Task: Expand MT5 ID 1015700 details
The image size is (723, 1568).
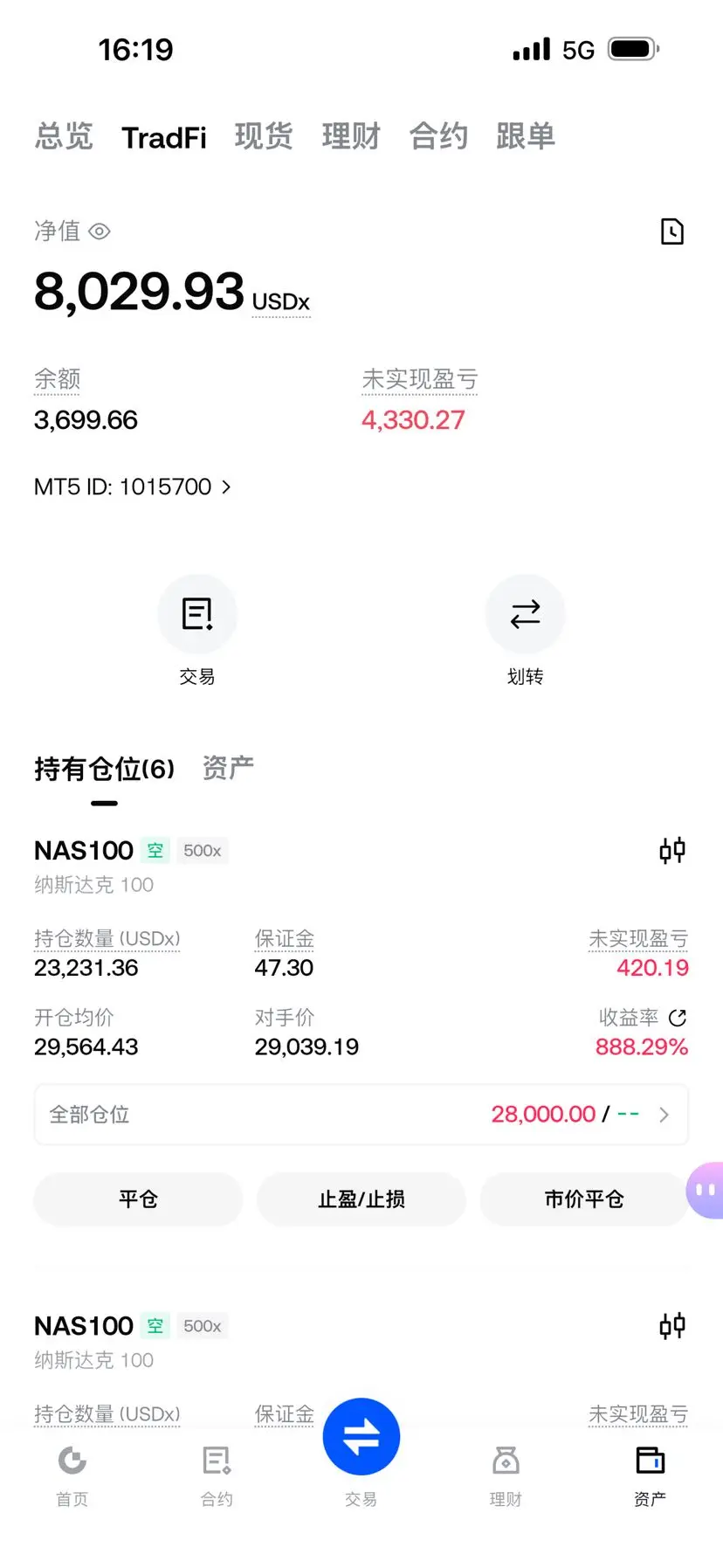Action: (x=133, y=487)
